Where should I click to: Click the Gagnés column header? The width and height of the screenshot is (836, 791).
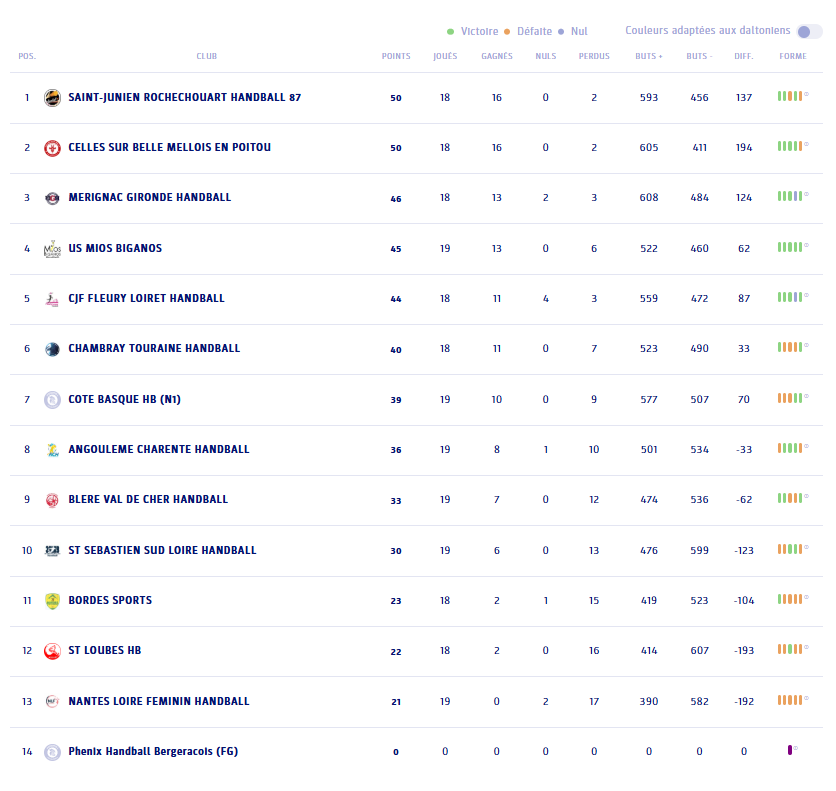(x=496, y=57)
